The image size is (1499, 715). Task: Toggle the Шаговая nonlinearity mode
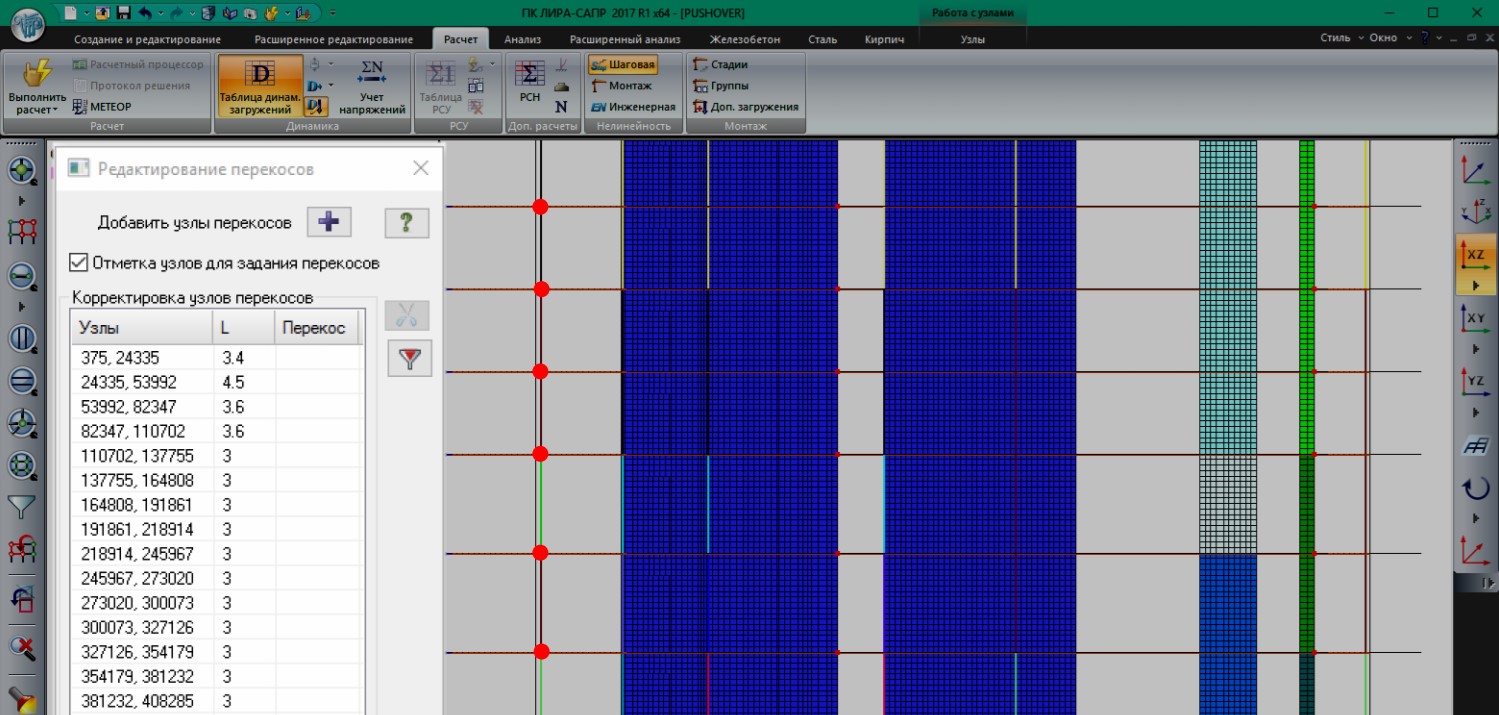click(x=622, y=65)
